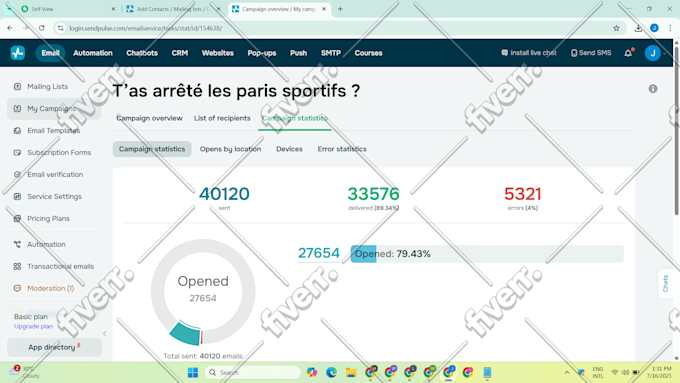
Task: Show hidden system tray icons
Action: tap(567, 373)
